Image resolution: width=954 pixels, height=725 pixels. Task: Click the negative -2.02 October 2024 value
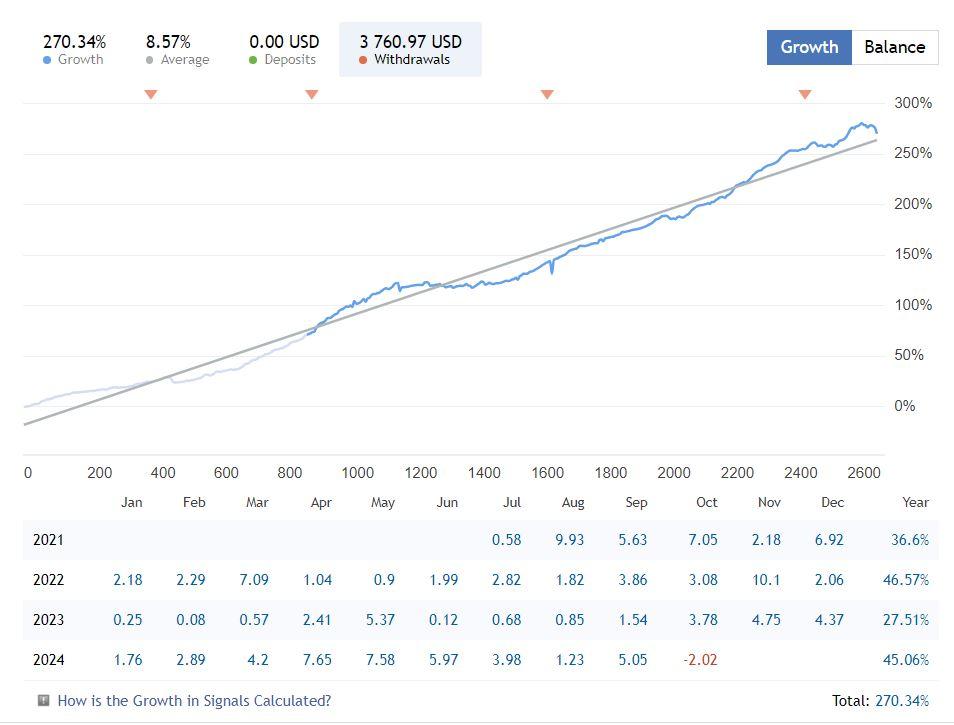pyautogui.click(x=699, y=660)
